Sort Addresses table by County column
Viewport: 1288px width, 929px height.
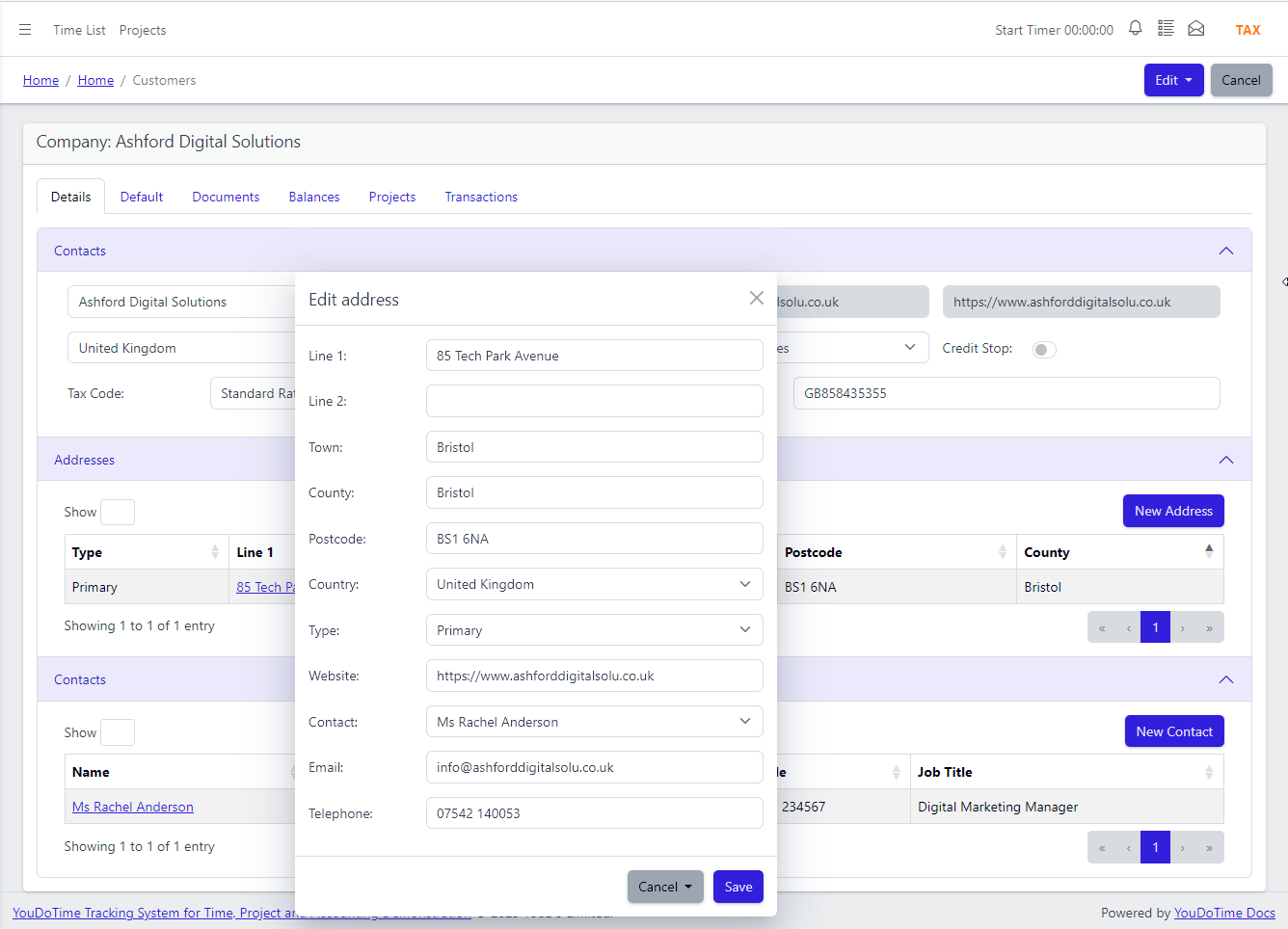(1119, 552)
